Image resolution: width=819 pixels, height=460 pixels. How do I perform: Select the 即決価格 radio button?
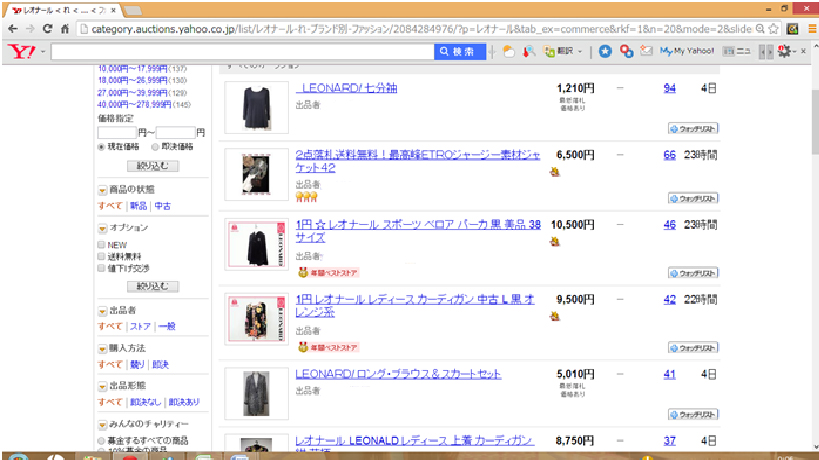tap(155, 147)
